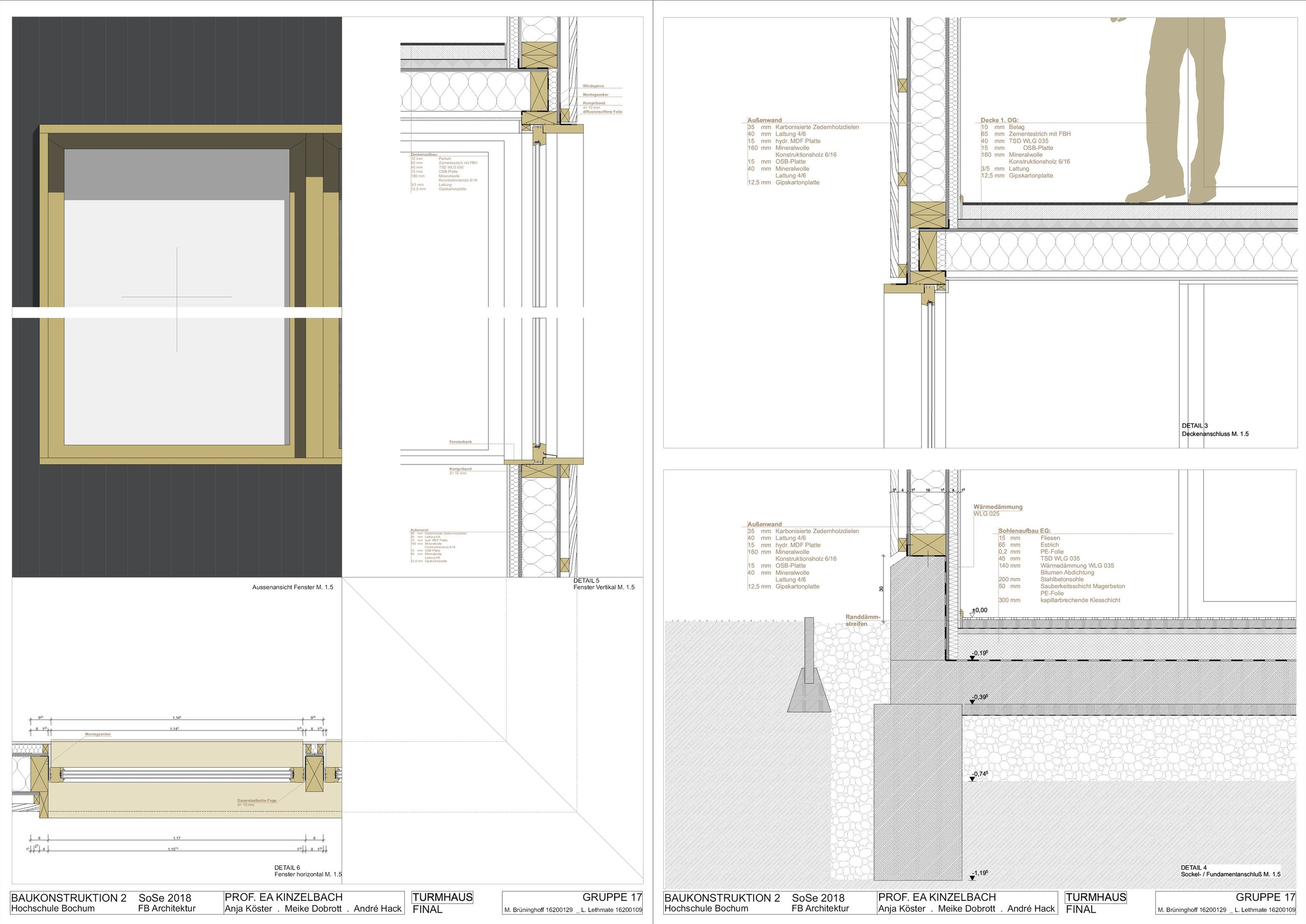The image size is (1306, 924).
Task: Click the -0,19 elevation marker triangle
Action: [x=973, y=658]
